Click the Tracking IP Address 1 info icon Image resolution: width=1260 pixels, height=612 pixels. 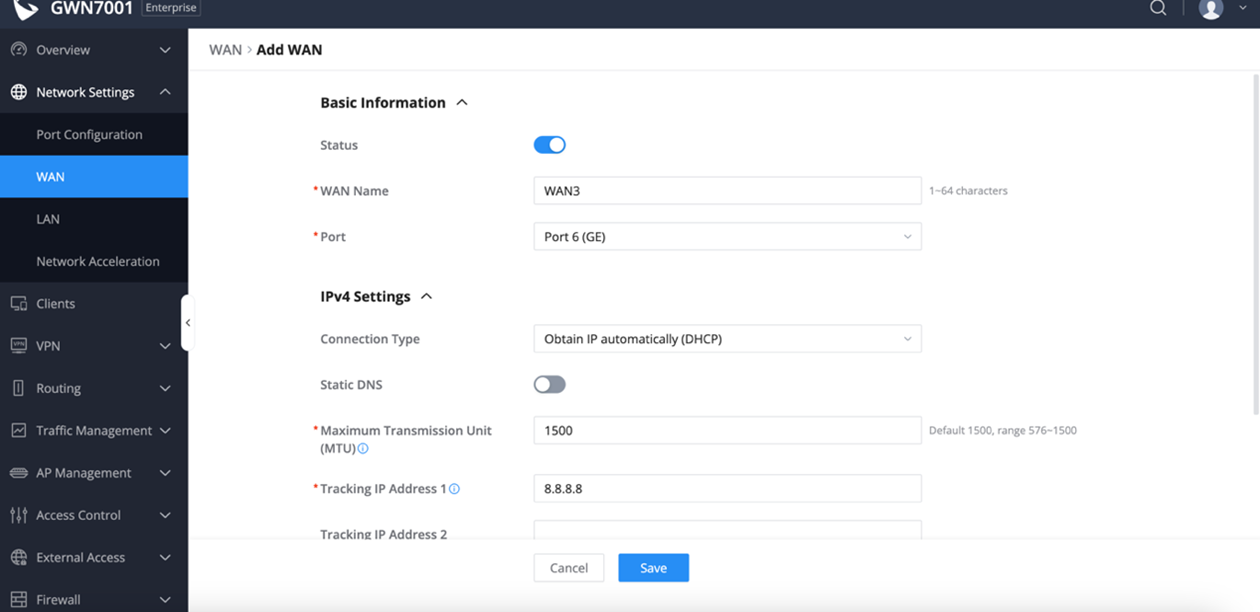(x=454, y=489)
